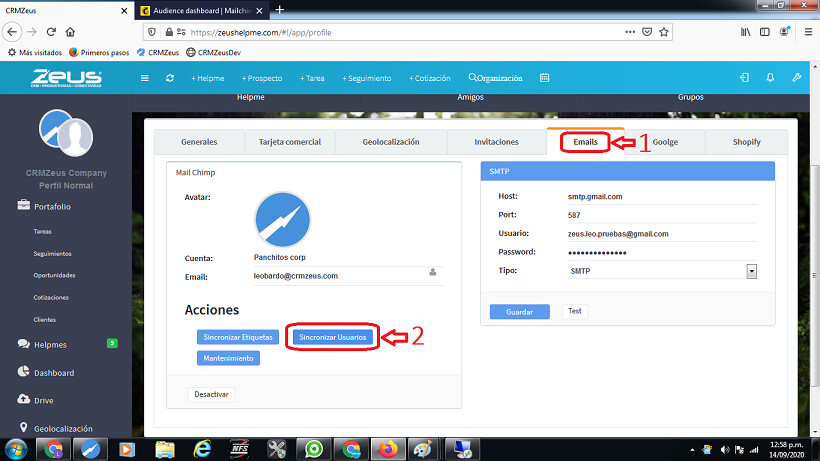Switch to Audience dashboard Mailchimp browser tab
Image resolution: width=820 pixels, height=461 pixels.
click(202, 10)
